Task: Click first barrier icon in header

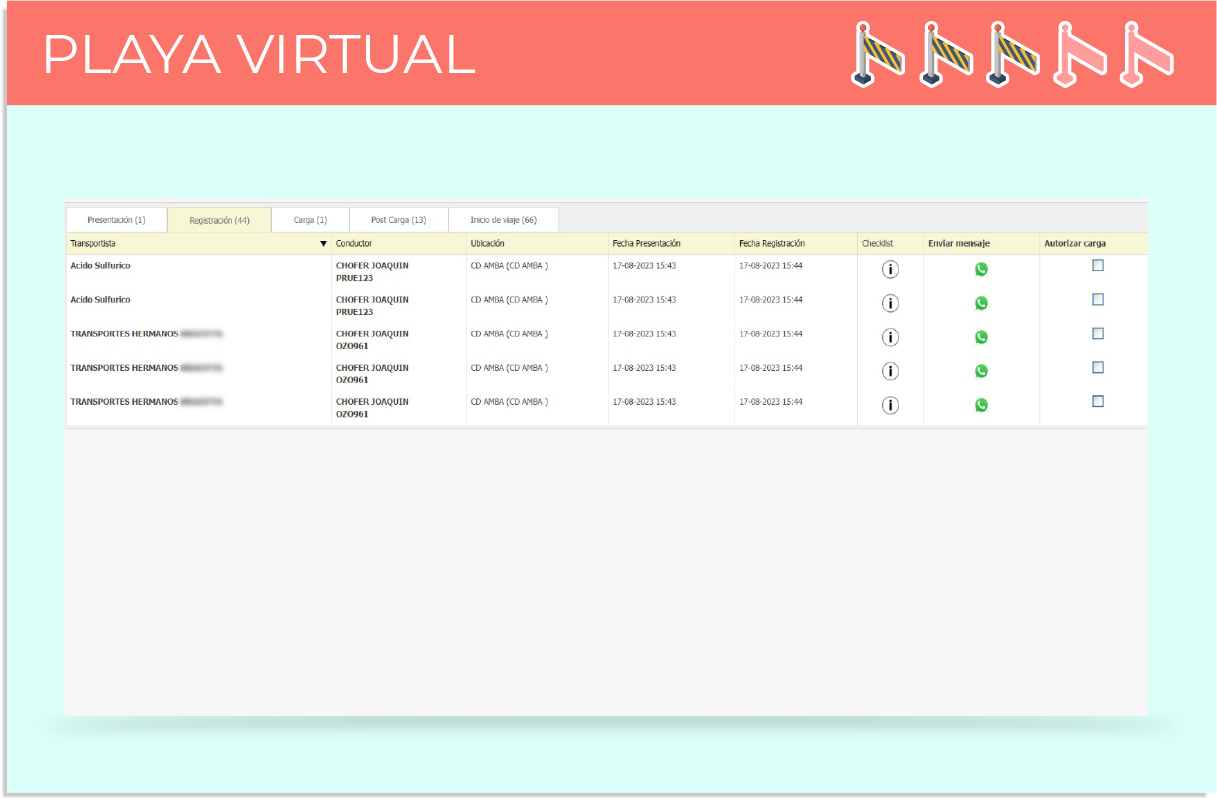Action: [877, 53]
